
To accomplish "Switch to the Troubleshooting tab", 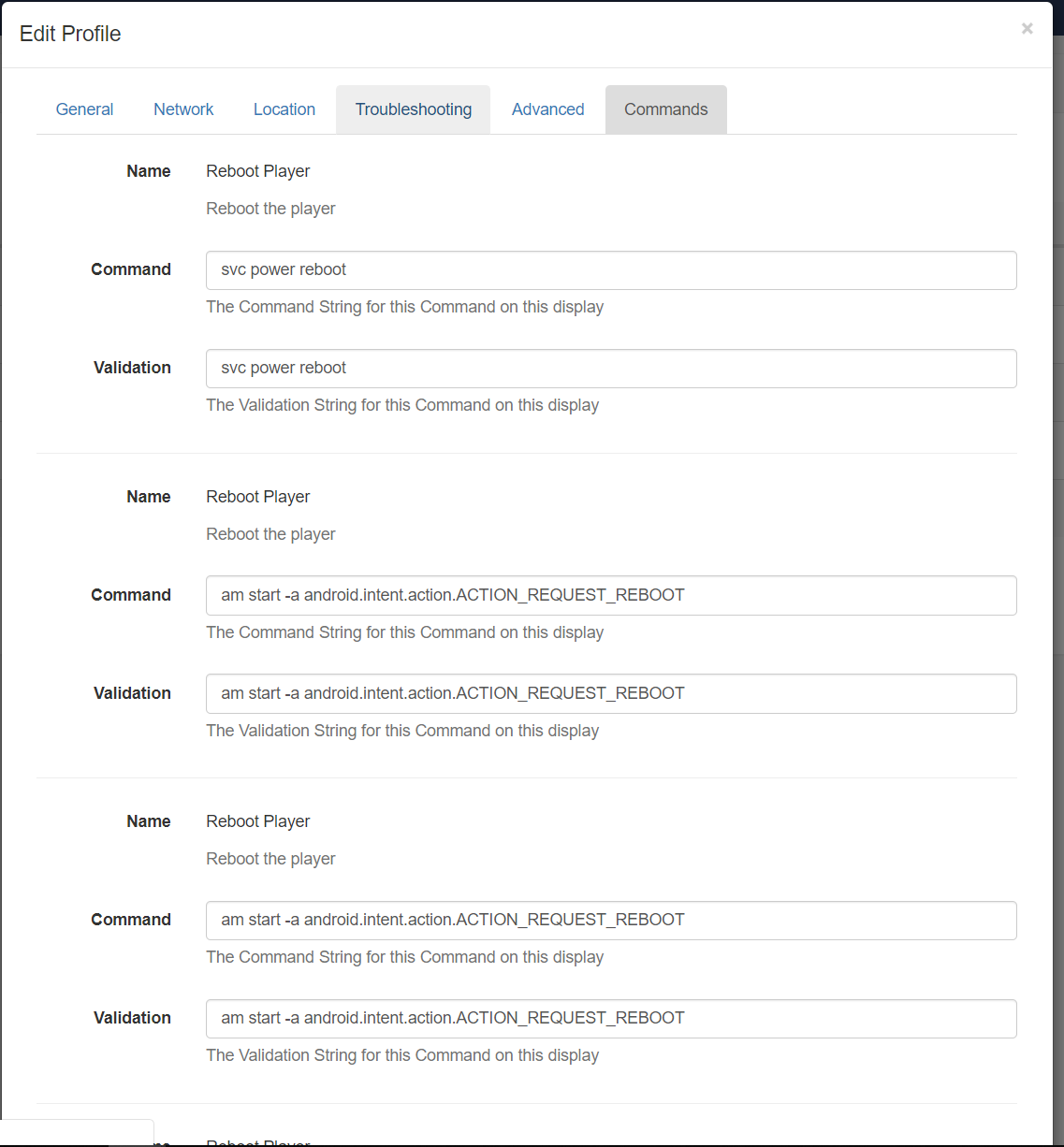I will coord(413,109).
